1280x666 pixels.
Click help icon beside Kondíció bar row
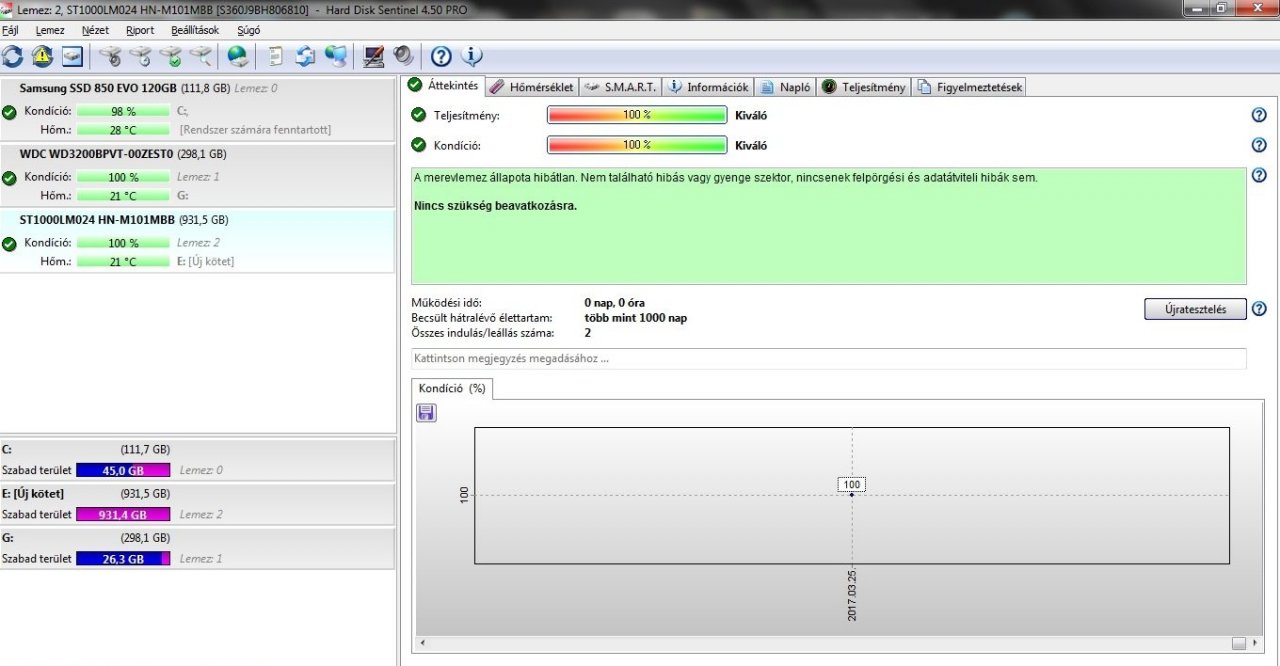(1259, 145)
